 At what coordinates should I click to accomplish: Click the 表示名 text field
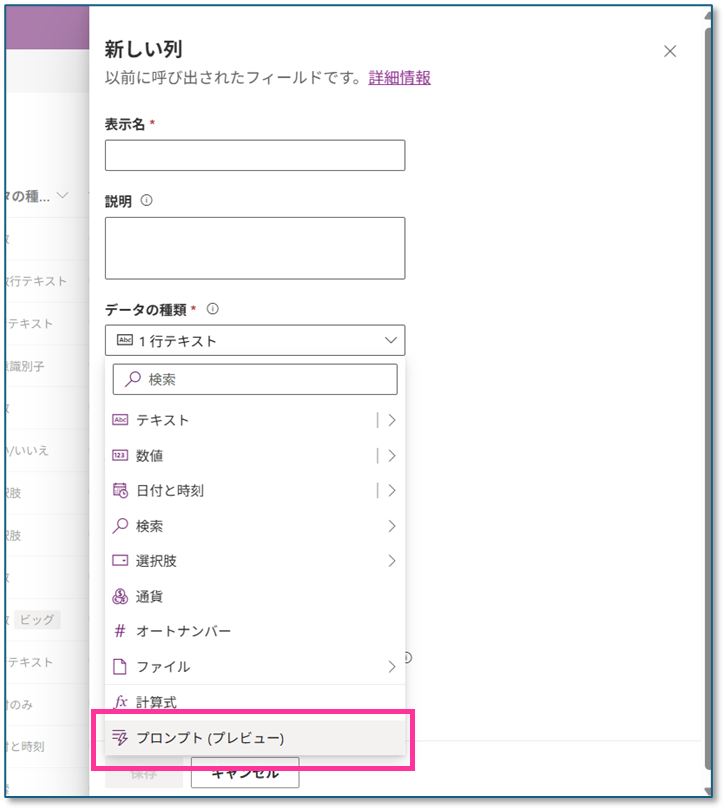point(255,155)
